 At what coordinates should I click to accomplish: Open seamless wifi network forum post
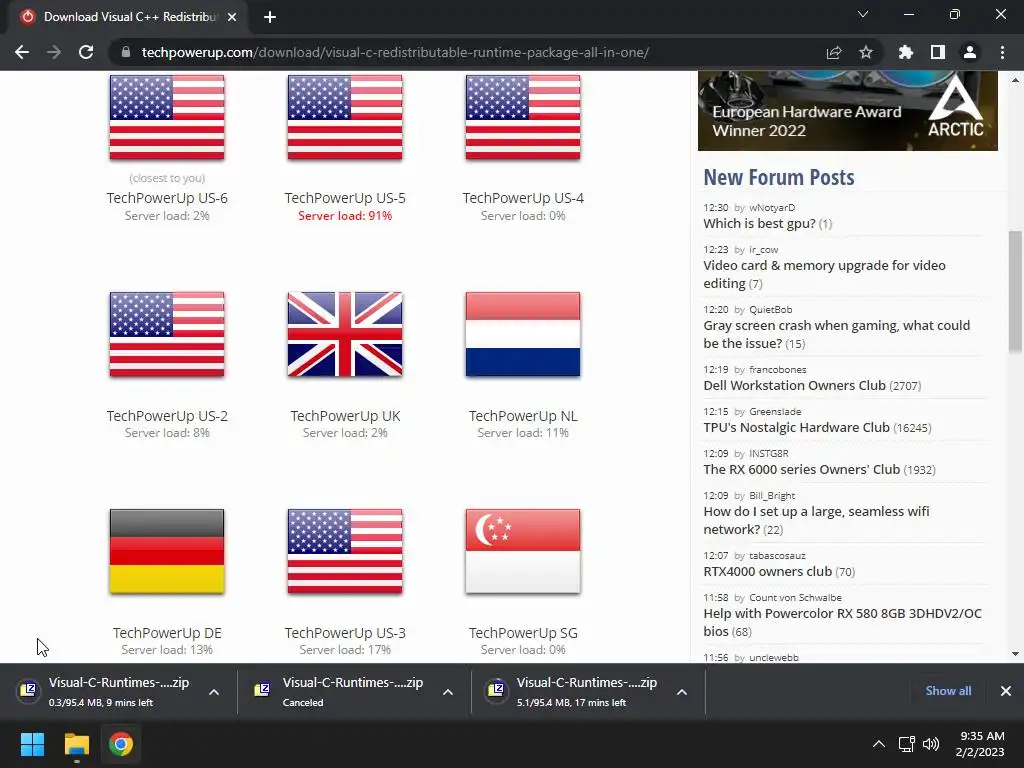[816, 520]
